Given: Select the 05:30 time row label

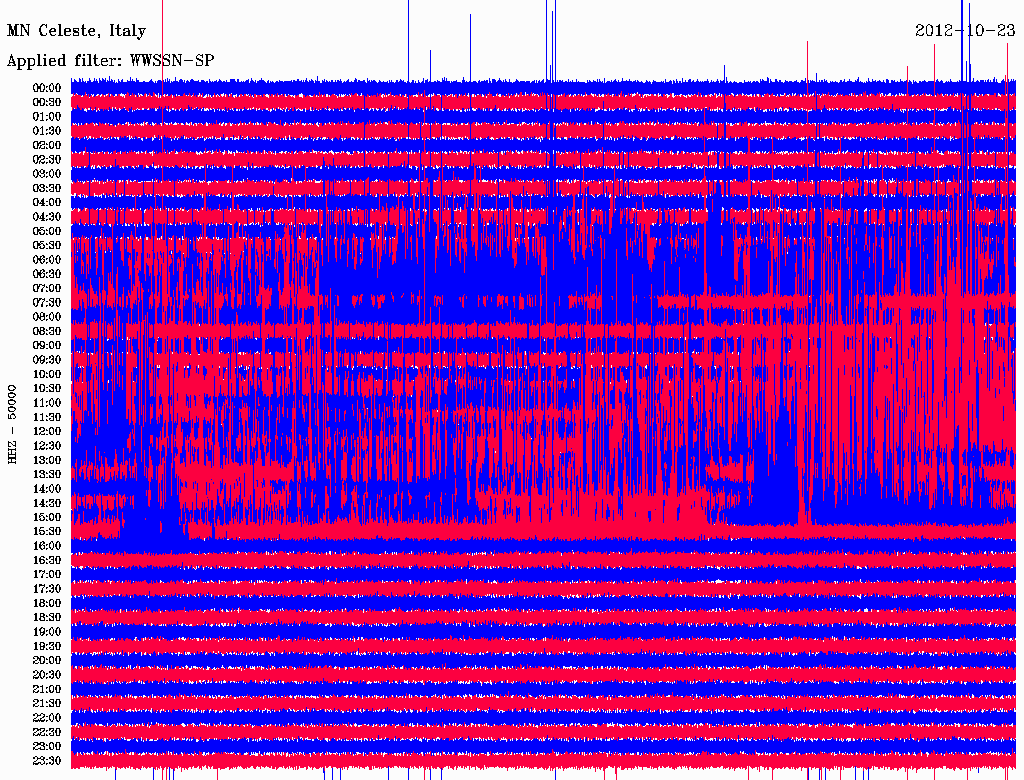Looking at the screenshot, I should pyautogui.click(x=47, y=246).
